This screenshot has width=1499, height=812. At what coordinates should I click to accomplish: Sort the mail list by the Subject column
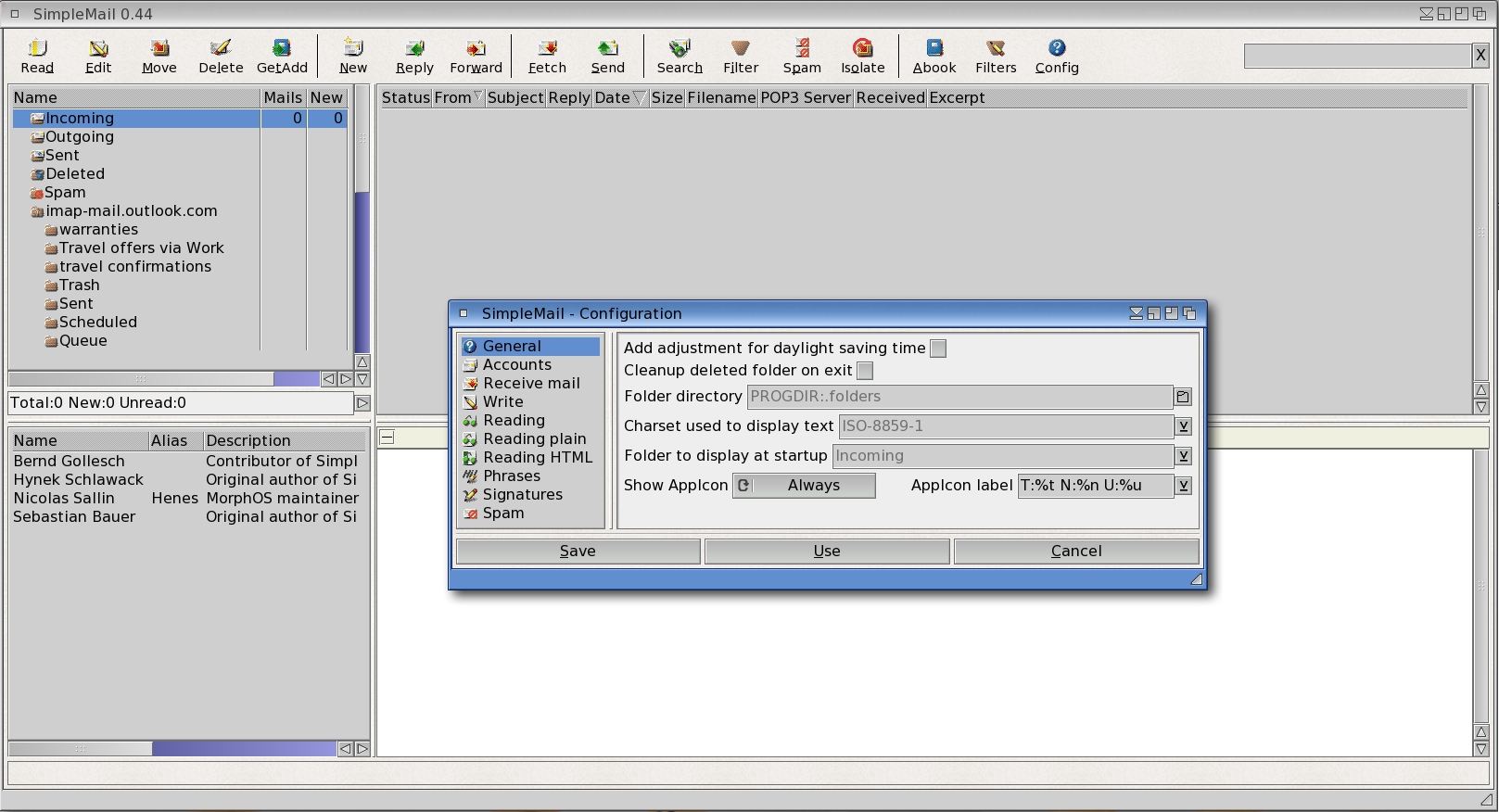tap(514, 98)
